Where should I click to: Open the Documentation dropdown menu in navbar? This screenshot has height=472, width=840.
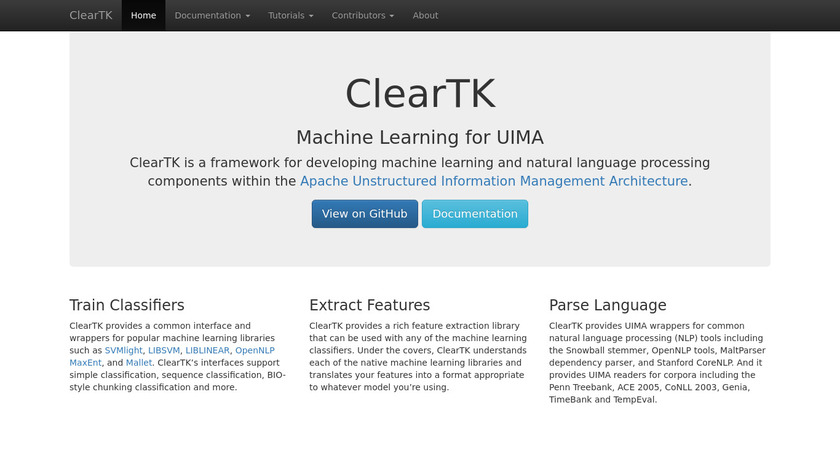[x=212, y=16]
